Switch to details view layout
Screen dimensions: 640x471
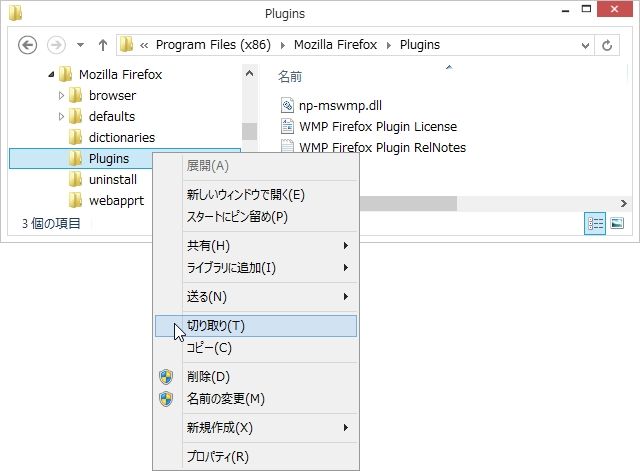(x=595, y=223)
